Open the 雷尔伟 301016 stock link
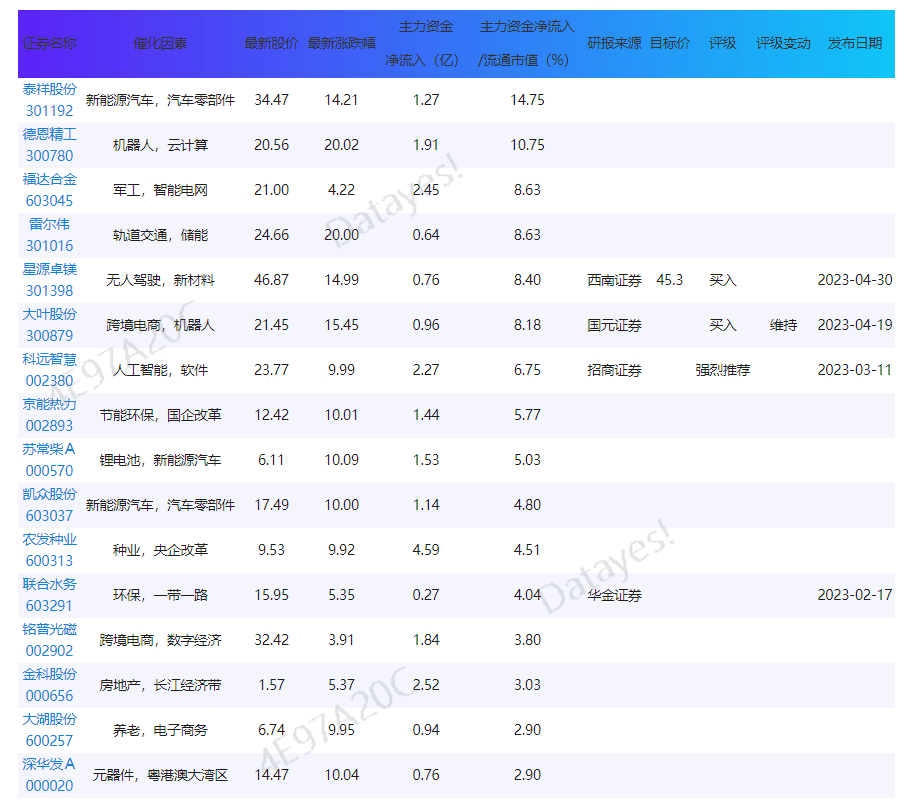The image size is (914, 802). click(x=50, y=235)
